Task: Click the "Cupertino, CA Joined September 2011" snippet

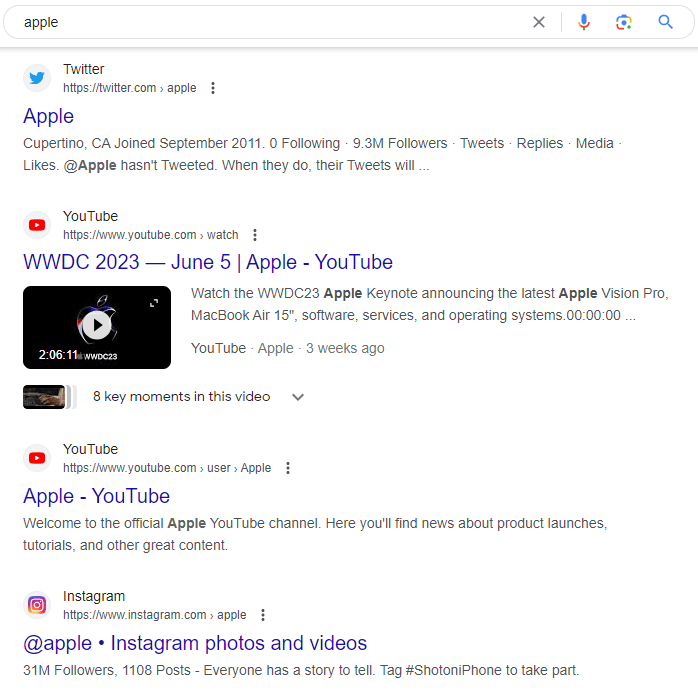Action: pyautogui.click(x=323, y=154)
